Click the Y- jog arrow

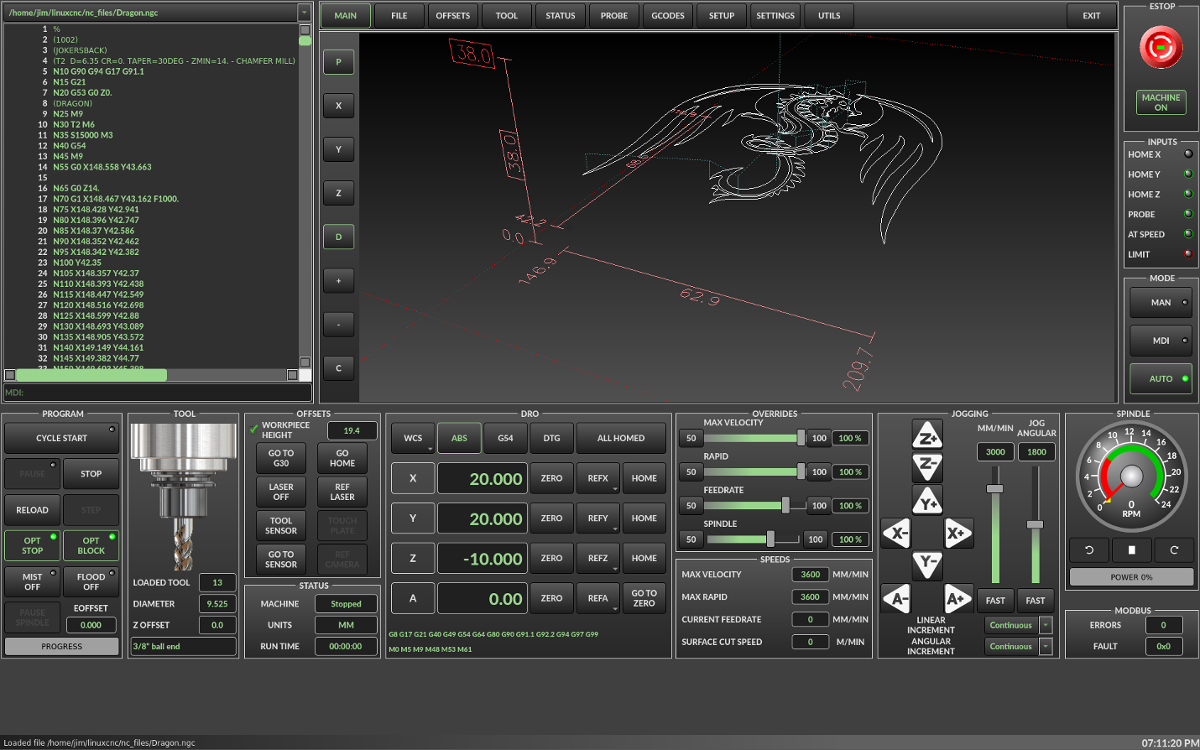[x=927, y=565]
